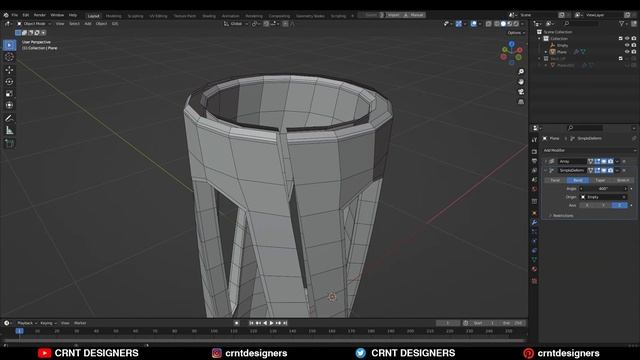The image size is (640, 360).
Task: Select the Move tool
Action: pos(9,70)
